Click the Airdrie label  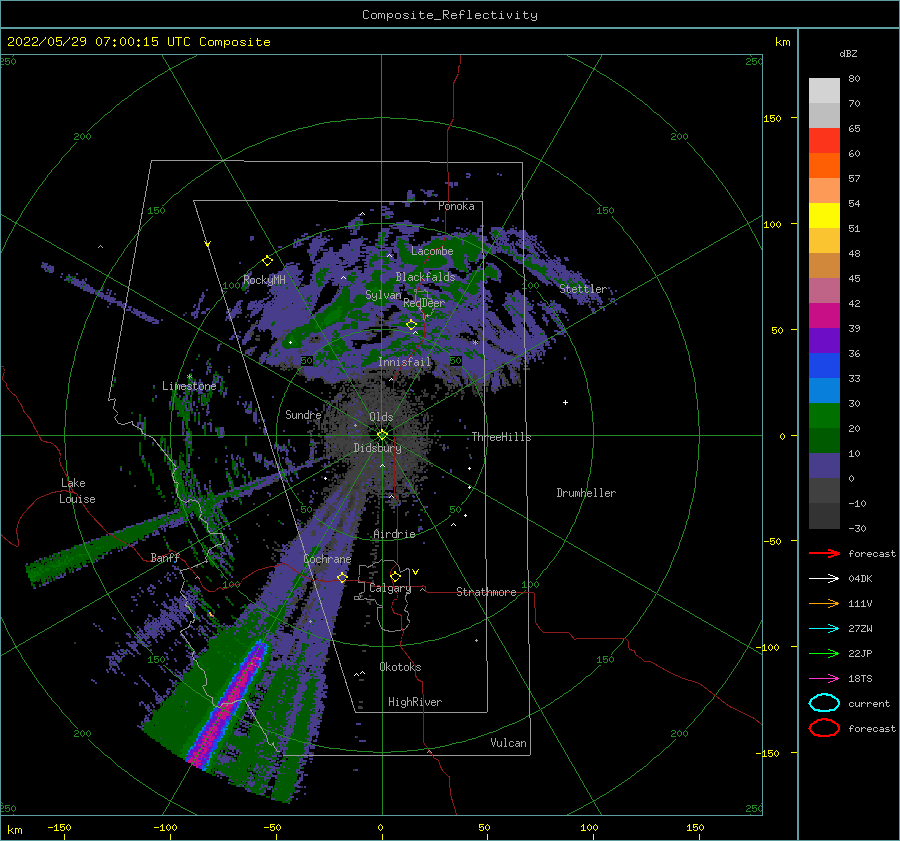[x=394, y=534]
